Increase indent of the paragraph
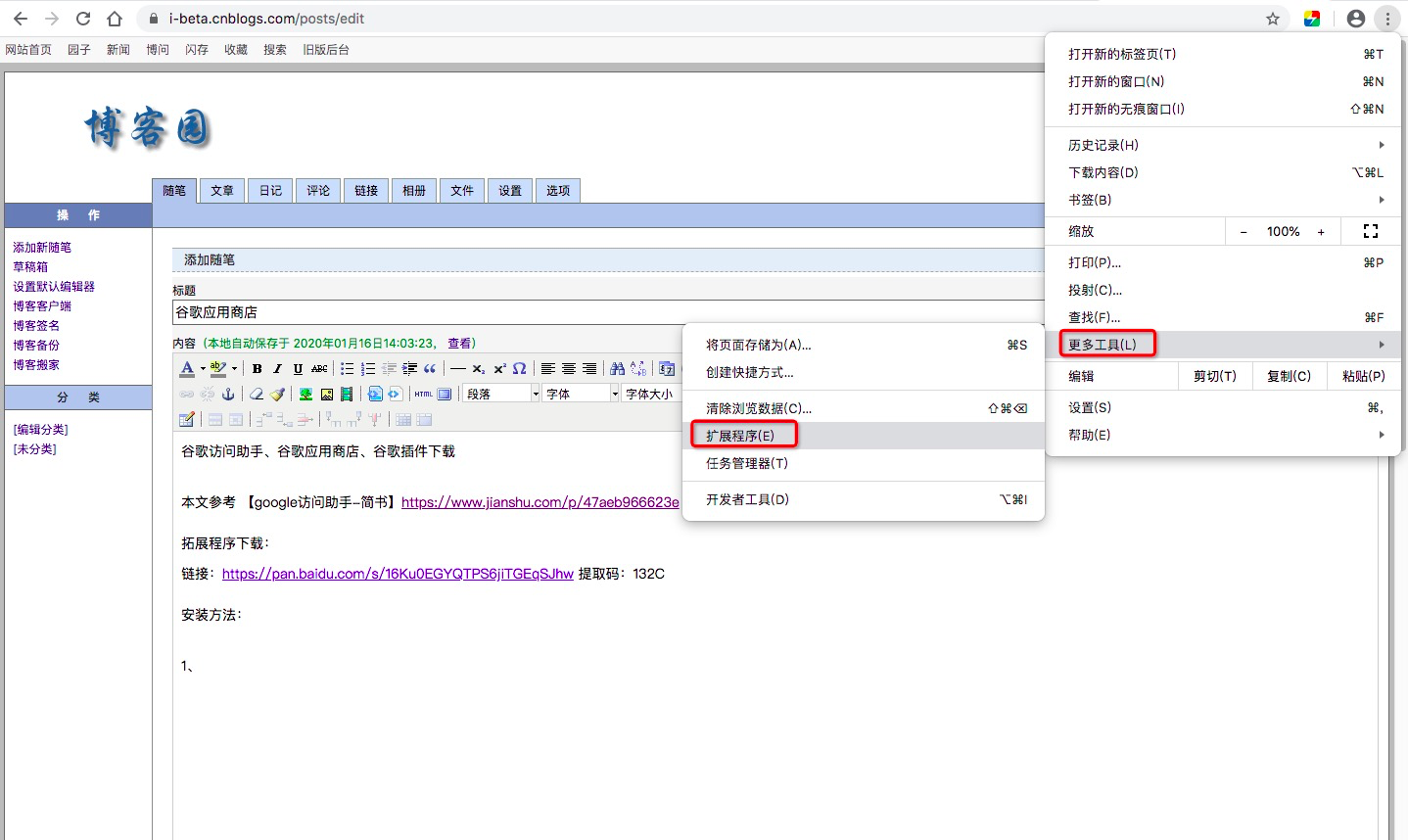This screenshot has height=840, width=1408. (409, 369)
